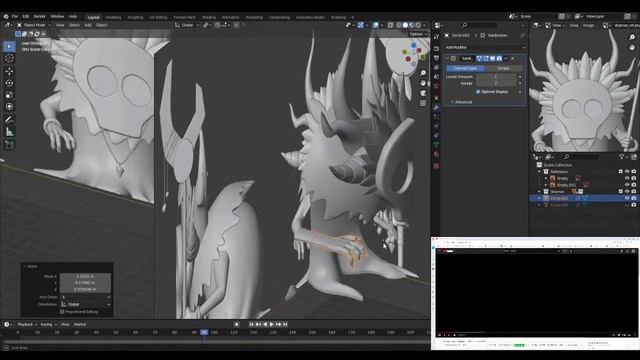Viewport: 640px width, 360px height.
Task: Open the Object Mode dropdown
Action: tap(33, 25)
